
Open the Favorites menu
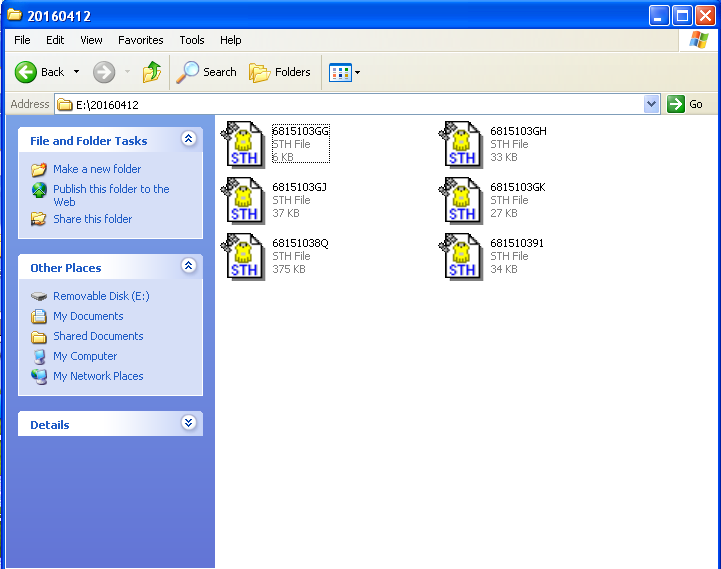click(141, 40)
